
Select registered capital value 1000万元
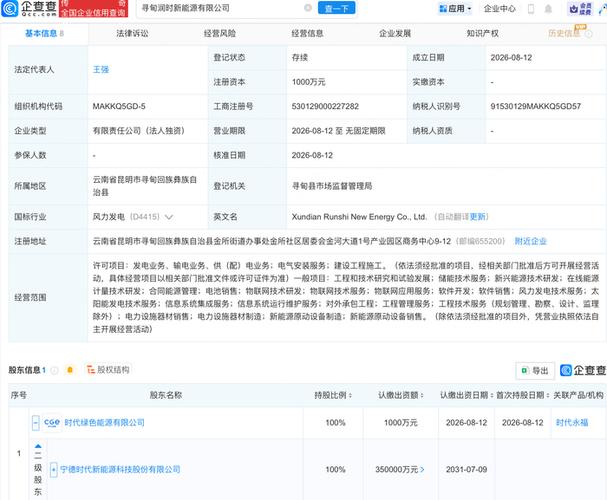309,82
